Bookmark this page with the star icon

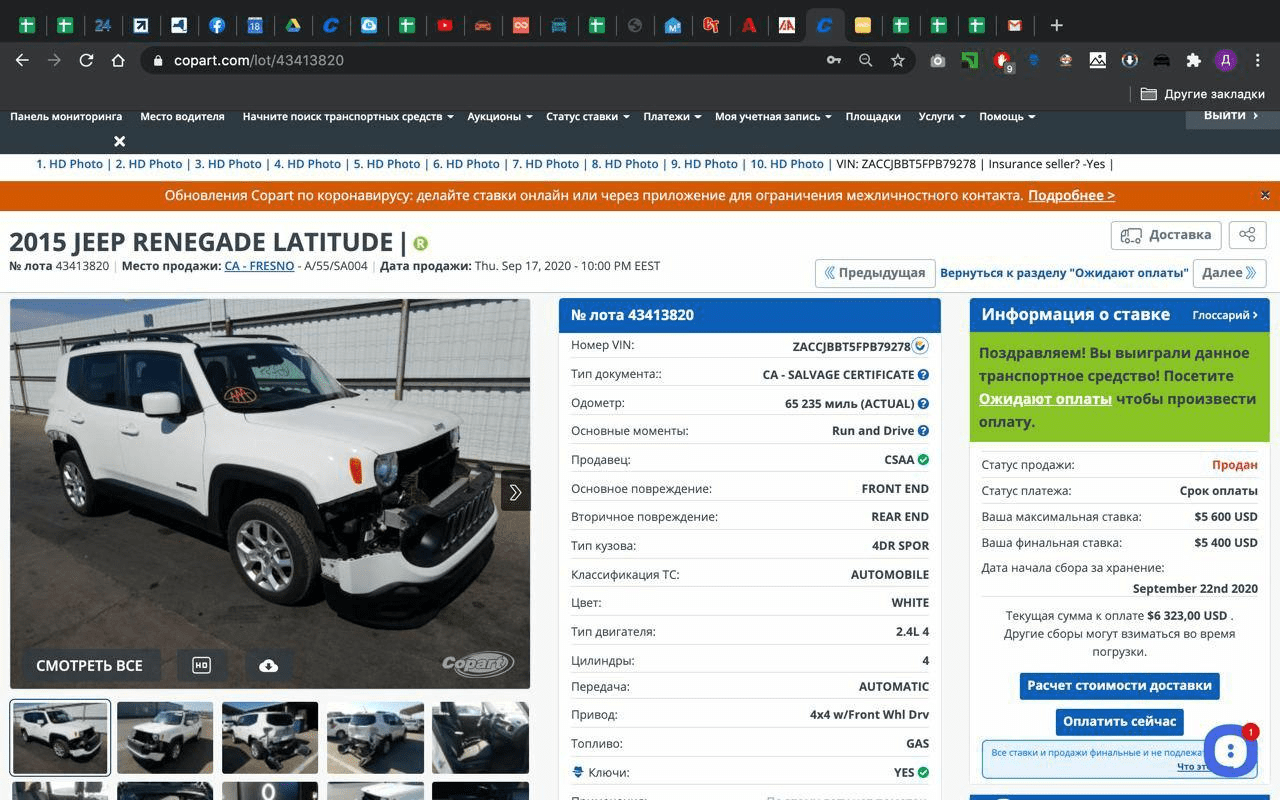click(x=898, y=60)
